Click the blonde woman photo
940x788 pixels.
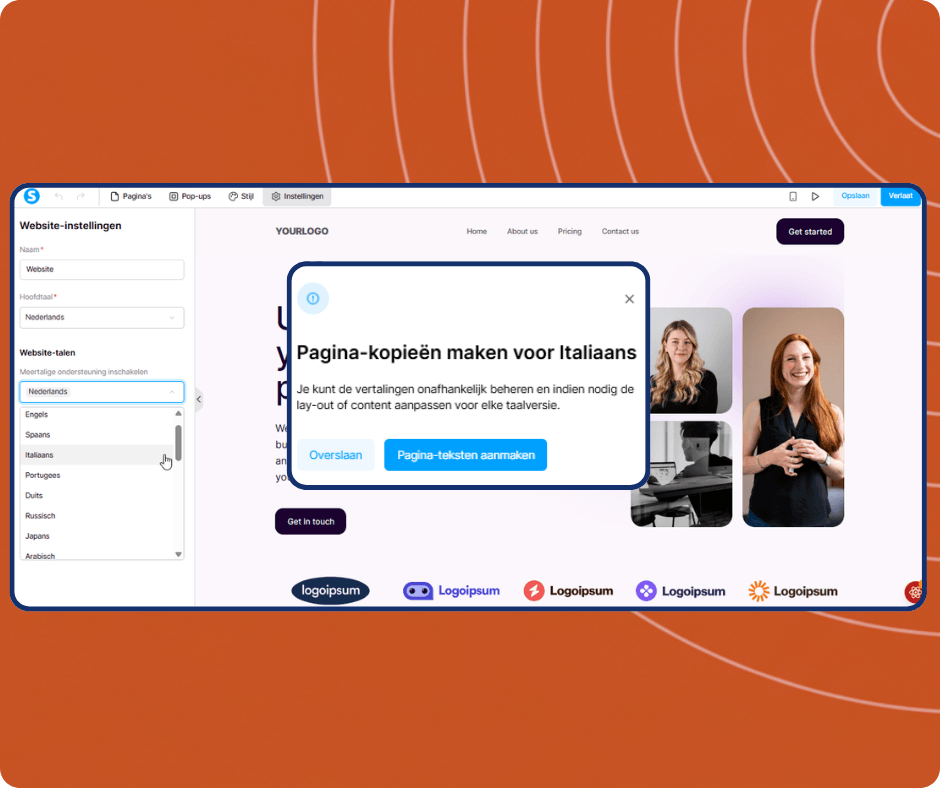click(x=691, y=360)
